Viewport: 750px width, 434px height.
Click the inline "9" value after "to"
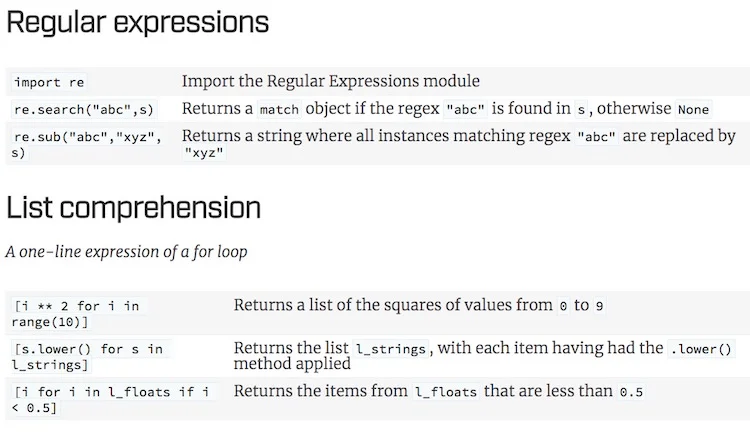coord(599,306)
